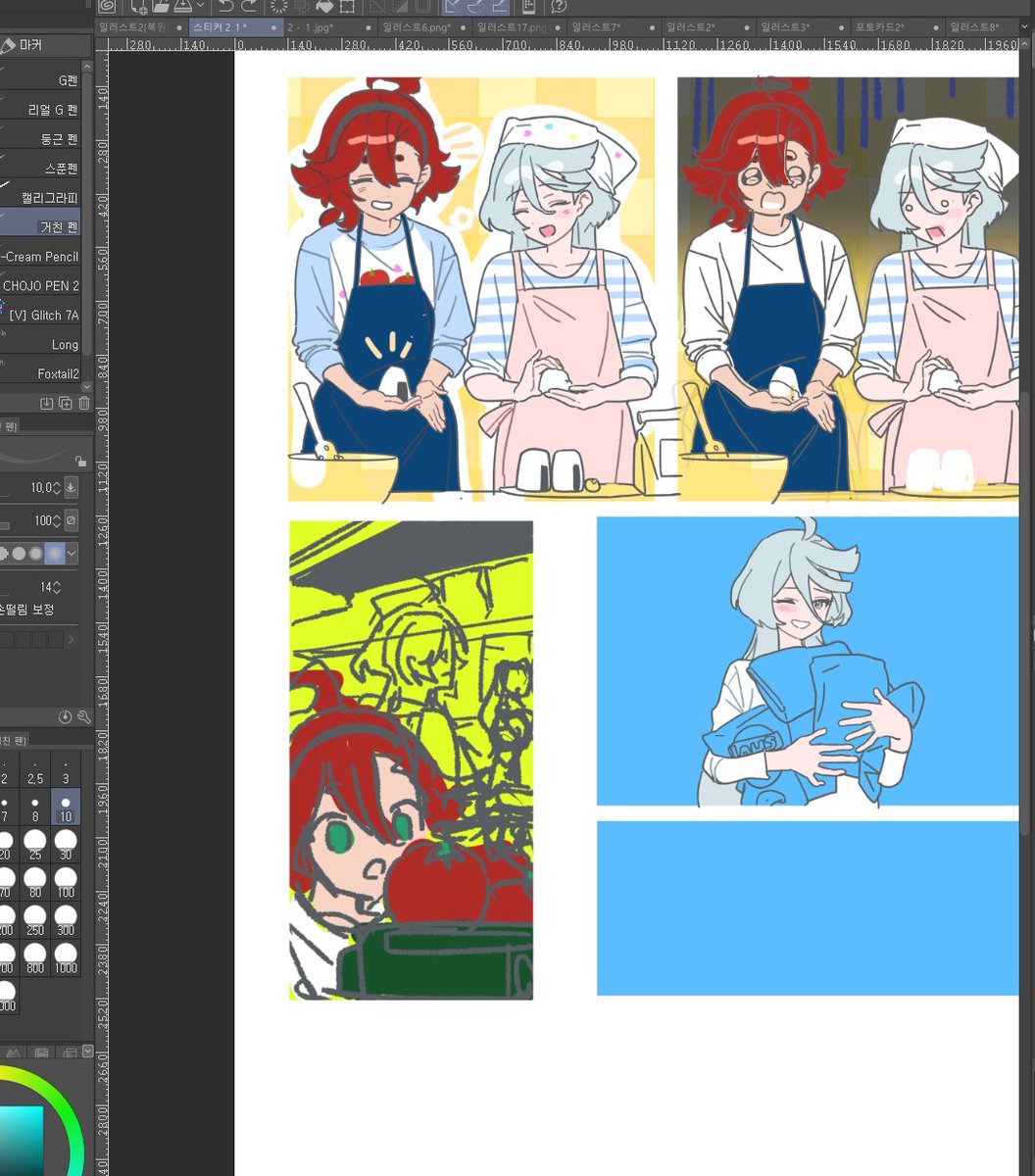Toggle the Snap to grid button
The height and width of the screenshot is (1176, 1035).
pyautogui.click(x=499, y=7)
